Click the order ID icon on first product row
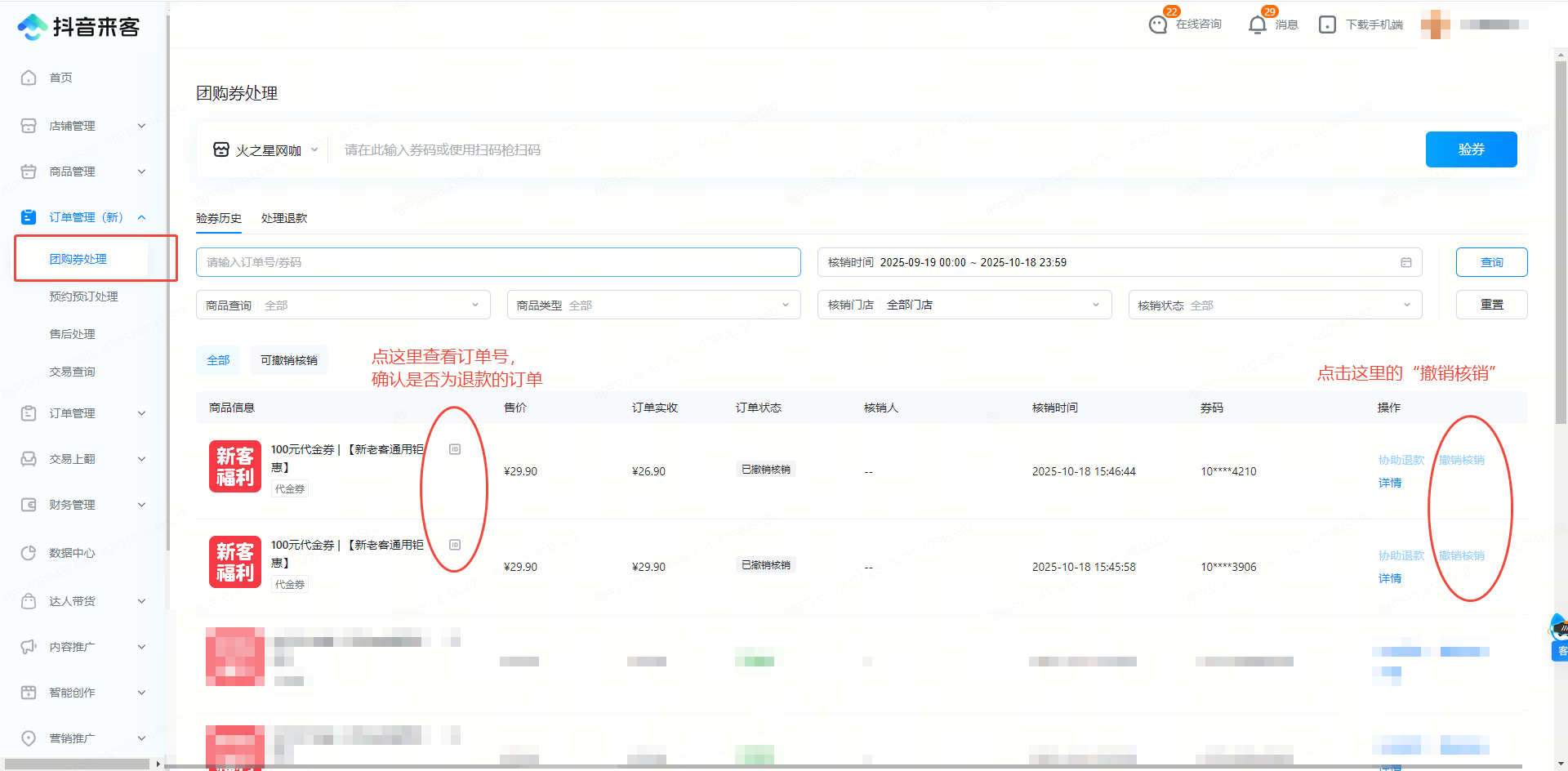 (455, 449)
